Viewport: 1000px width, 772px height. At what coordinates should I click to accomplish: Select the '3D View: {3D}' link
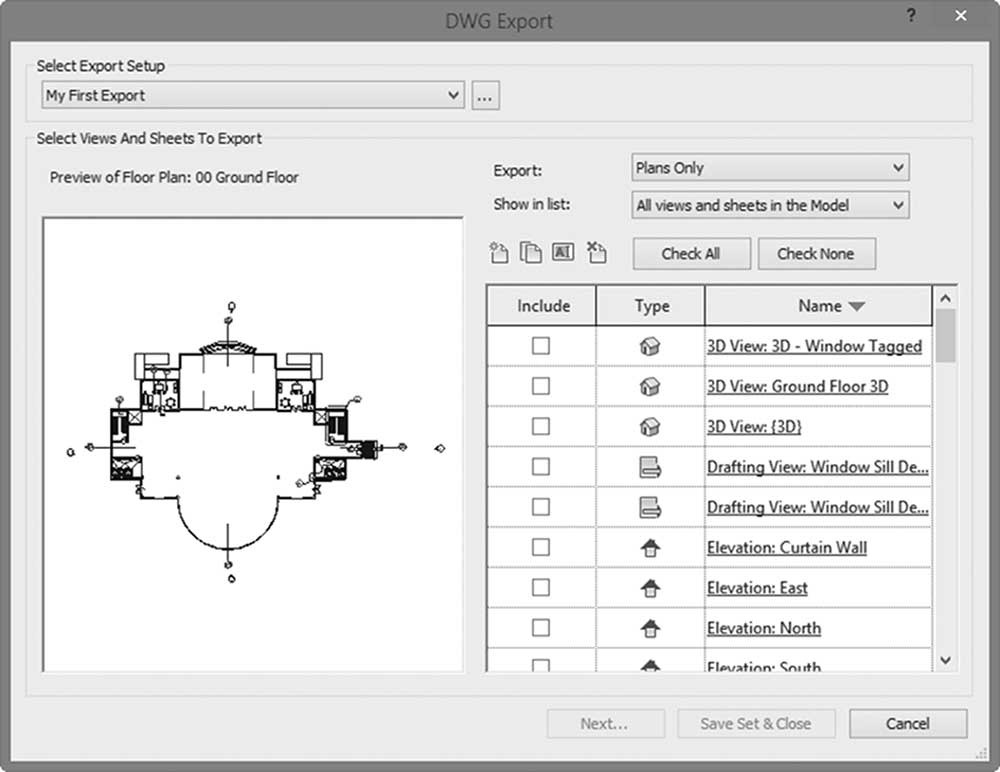(754, 427)
